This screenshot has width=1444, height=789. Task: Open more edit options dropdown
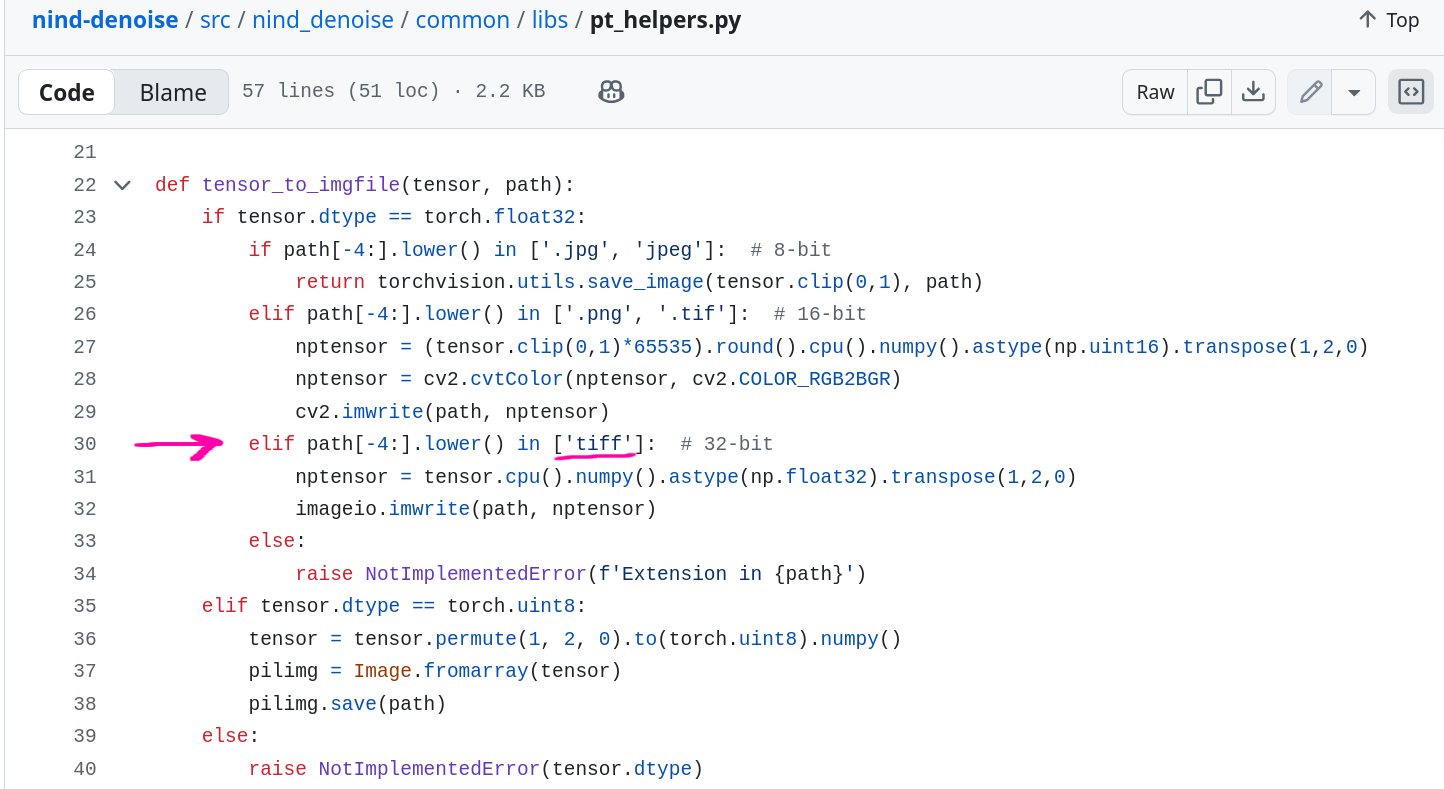point(1354,92)
